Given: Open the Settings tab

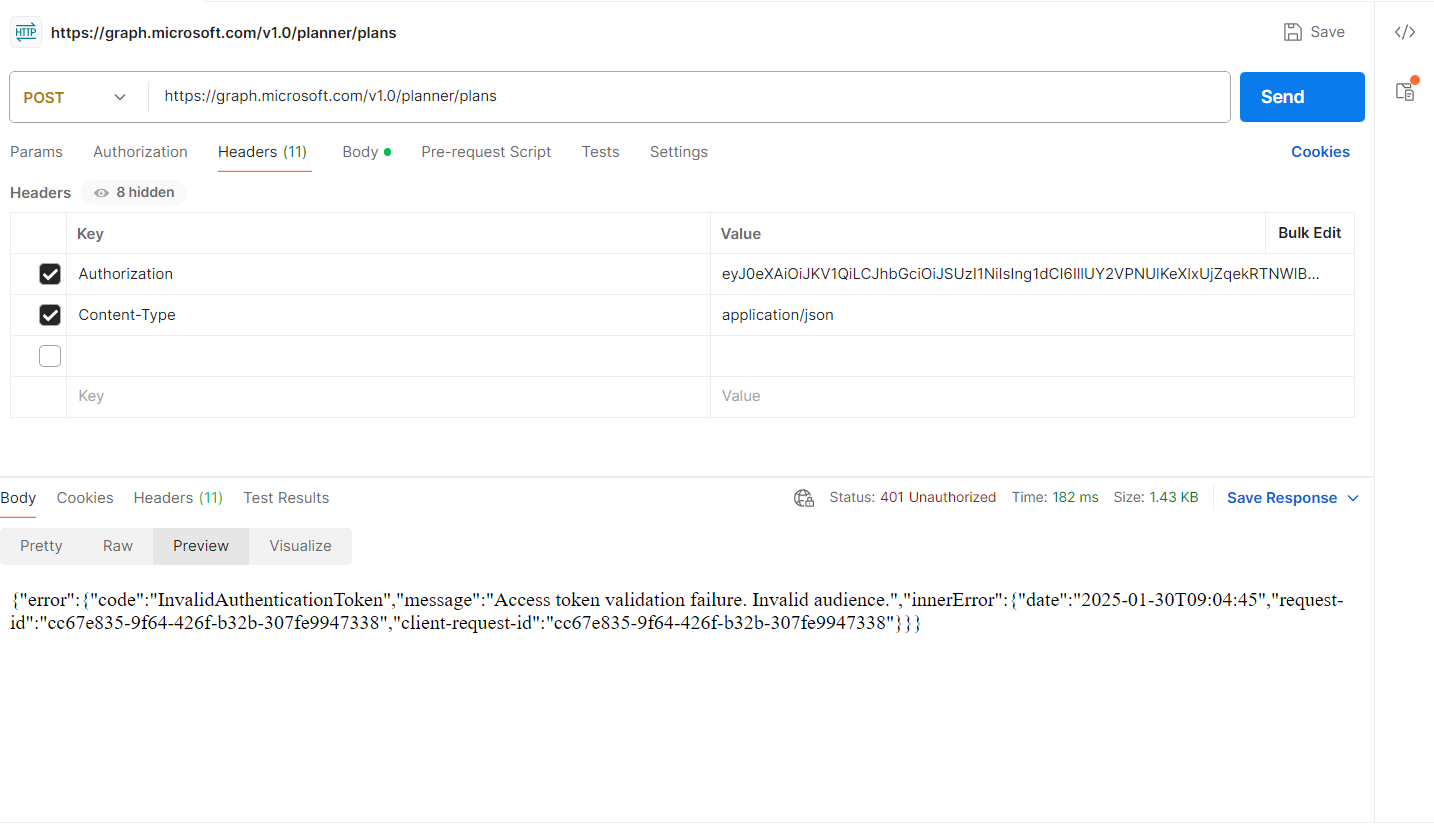Looking at the screenshot, I should [x=679, y=152].
